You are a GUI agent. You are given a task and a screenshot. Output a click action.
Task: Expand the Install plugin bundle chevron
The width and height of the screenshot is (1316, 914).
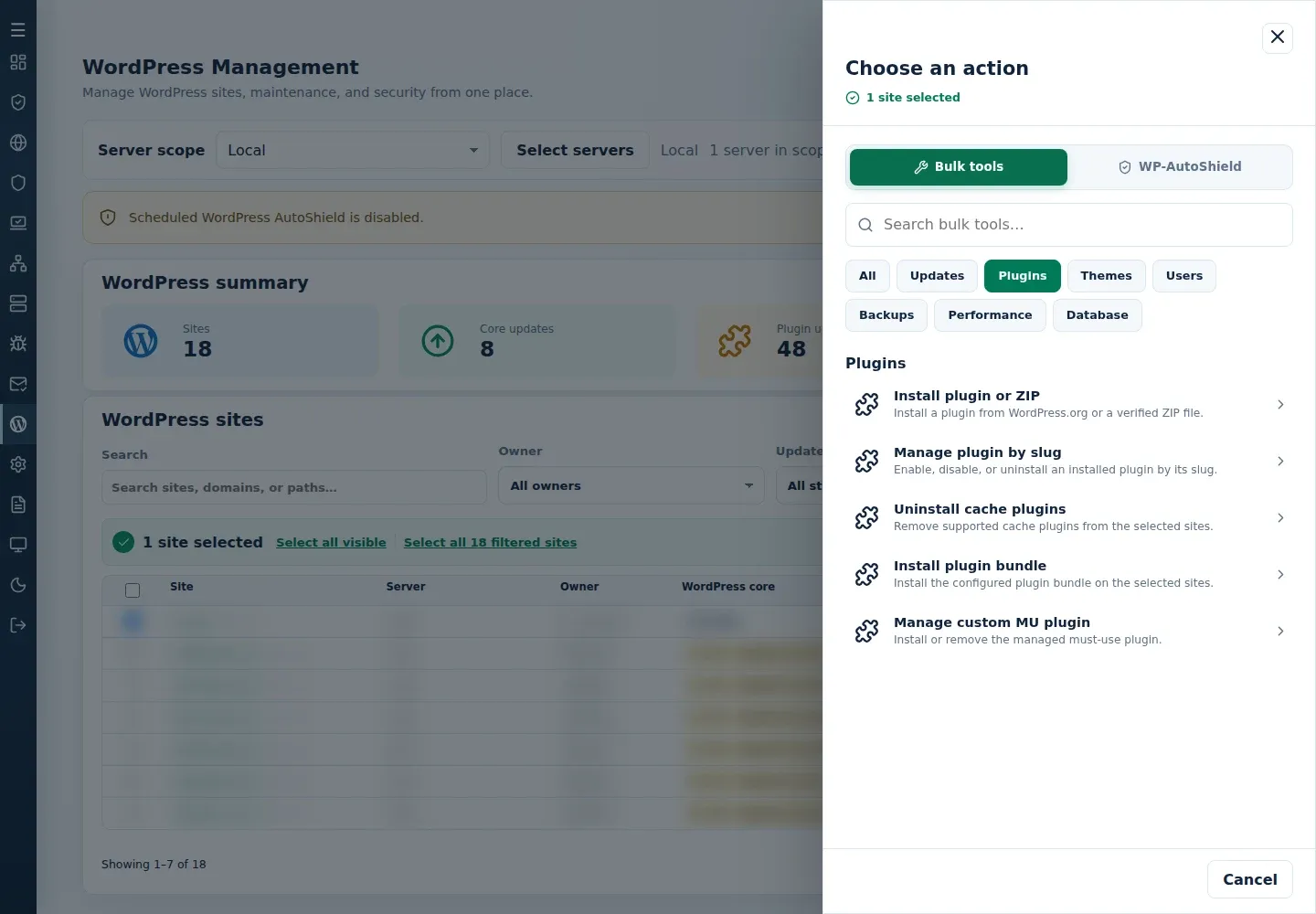pos(1280,575)
